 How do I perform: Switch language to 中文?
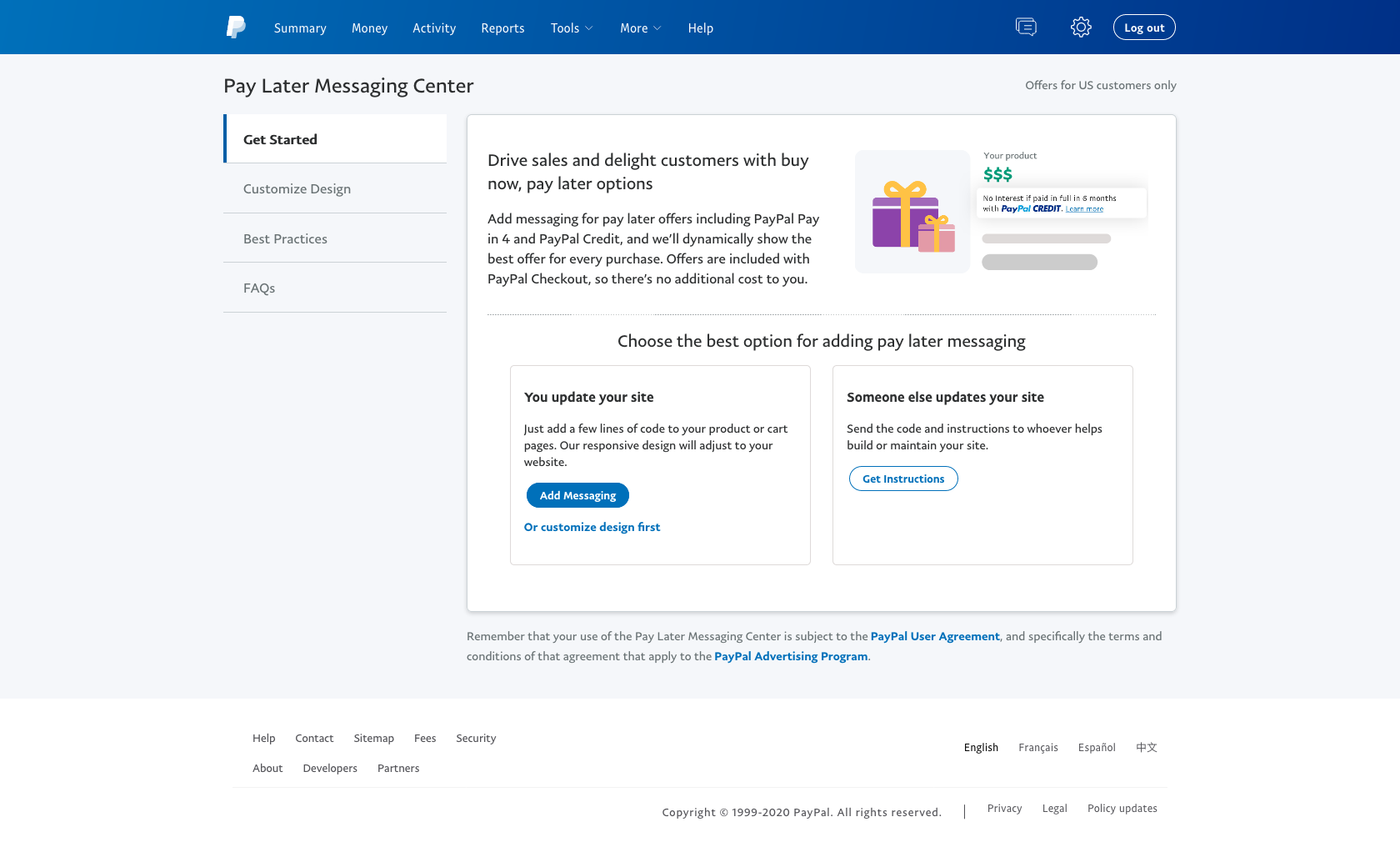coord(1147,748)
